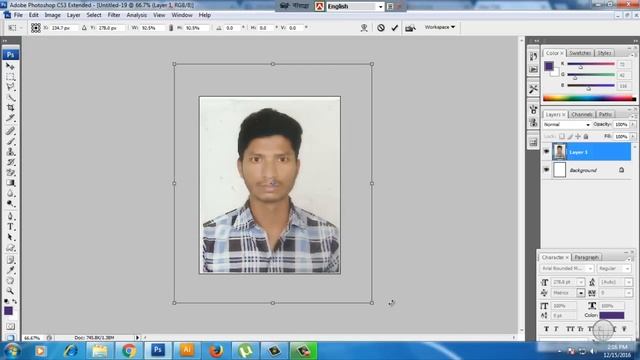Select the Layer 1 row
This screenshot has width=640, height=360.
(587, 152)
